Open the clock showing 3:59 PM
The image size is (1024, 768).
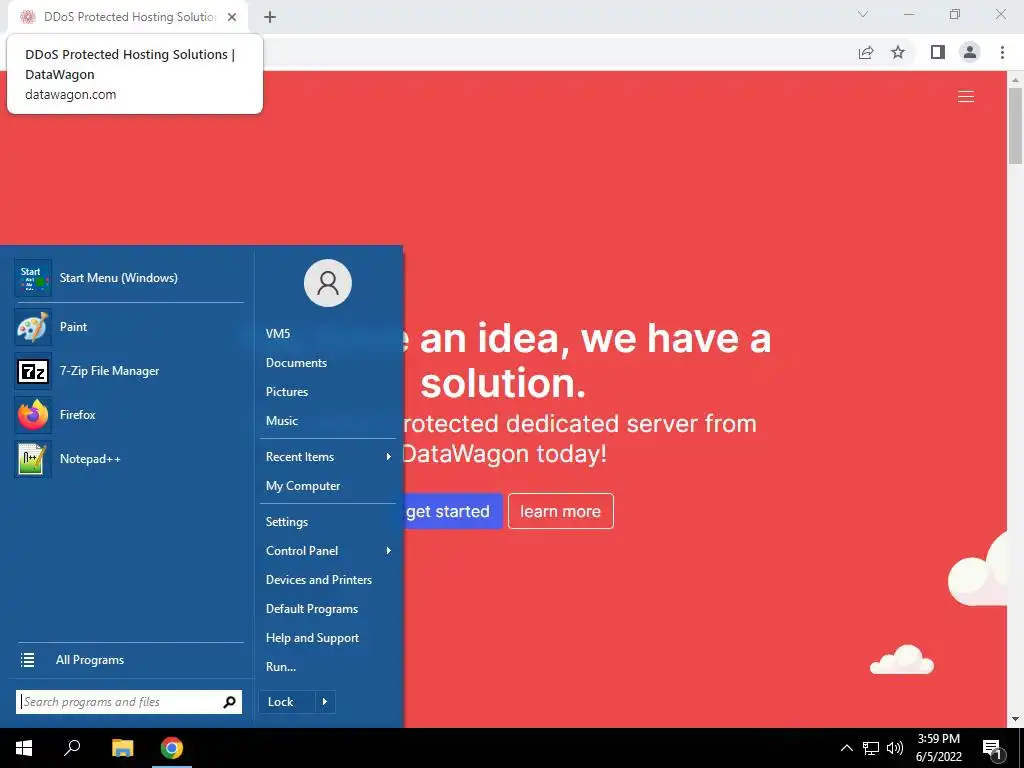point(938,748)
